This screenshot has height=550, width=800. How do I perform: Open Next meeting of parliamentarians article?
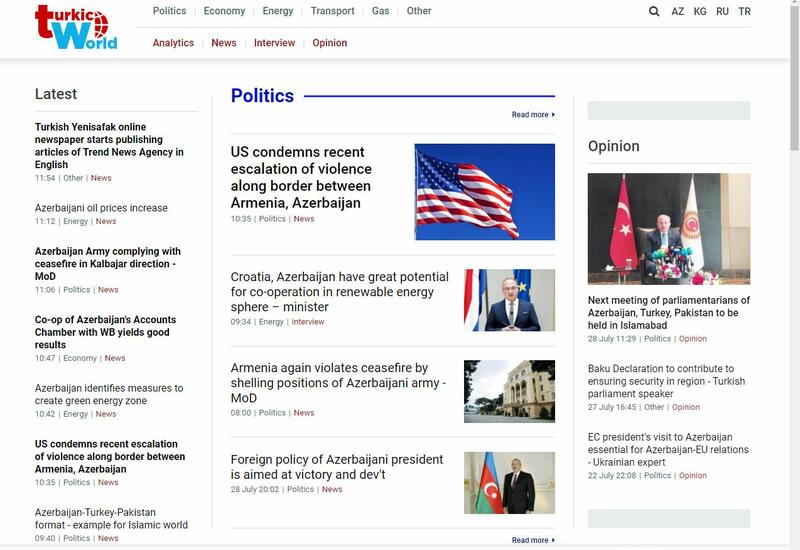click(669, 313)
